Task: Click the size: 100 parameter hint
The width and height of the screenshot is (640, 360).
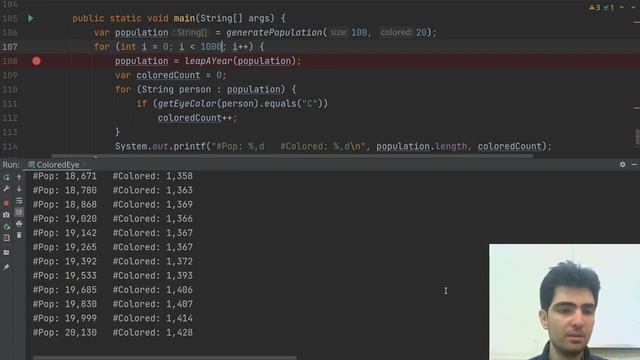Action: [x=349, y=33]
